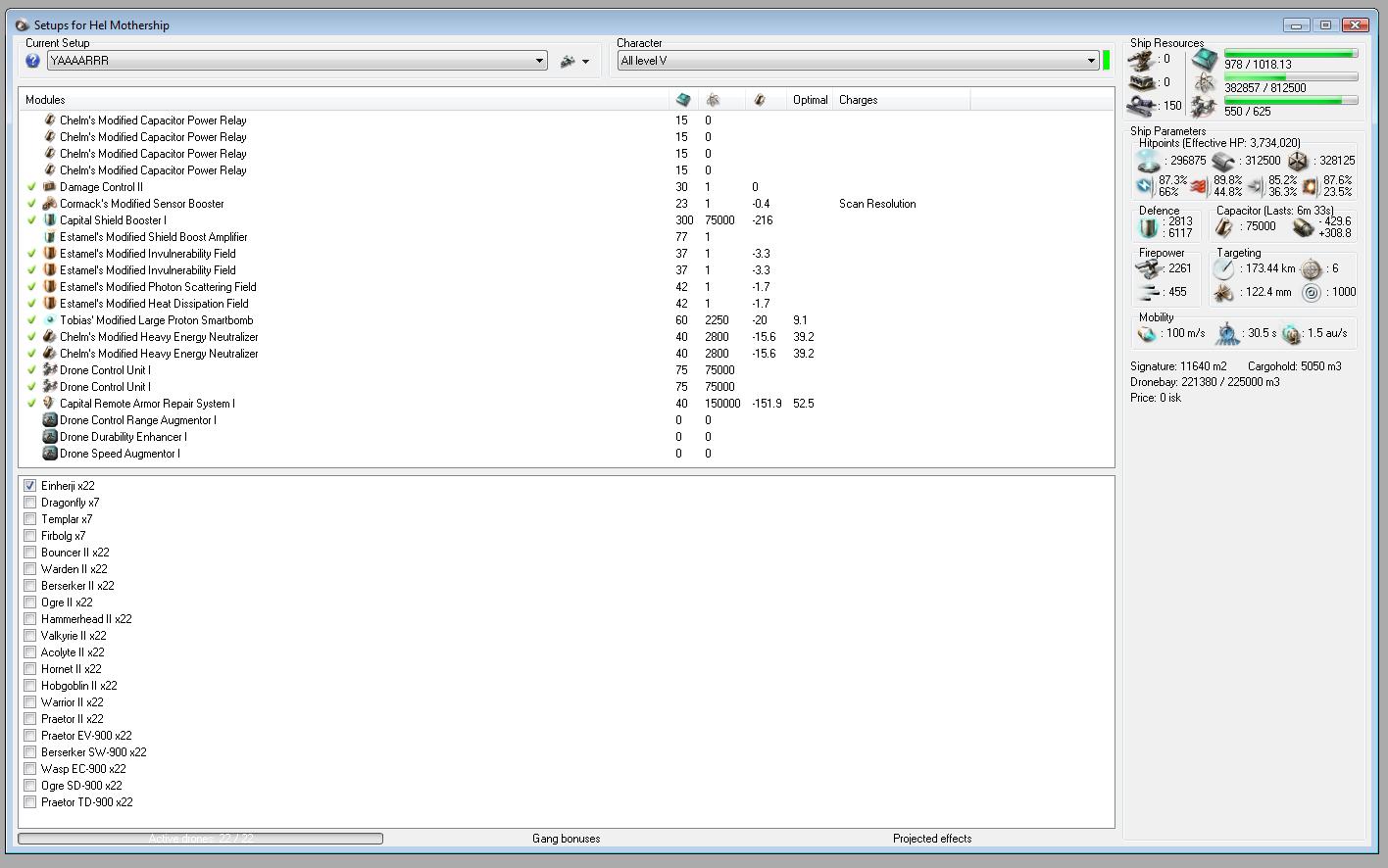Click the Defence shield boost icon
This screenshot has height=868, width=1388.
(1148, 227)
